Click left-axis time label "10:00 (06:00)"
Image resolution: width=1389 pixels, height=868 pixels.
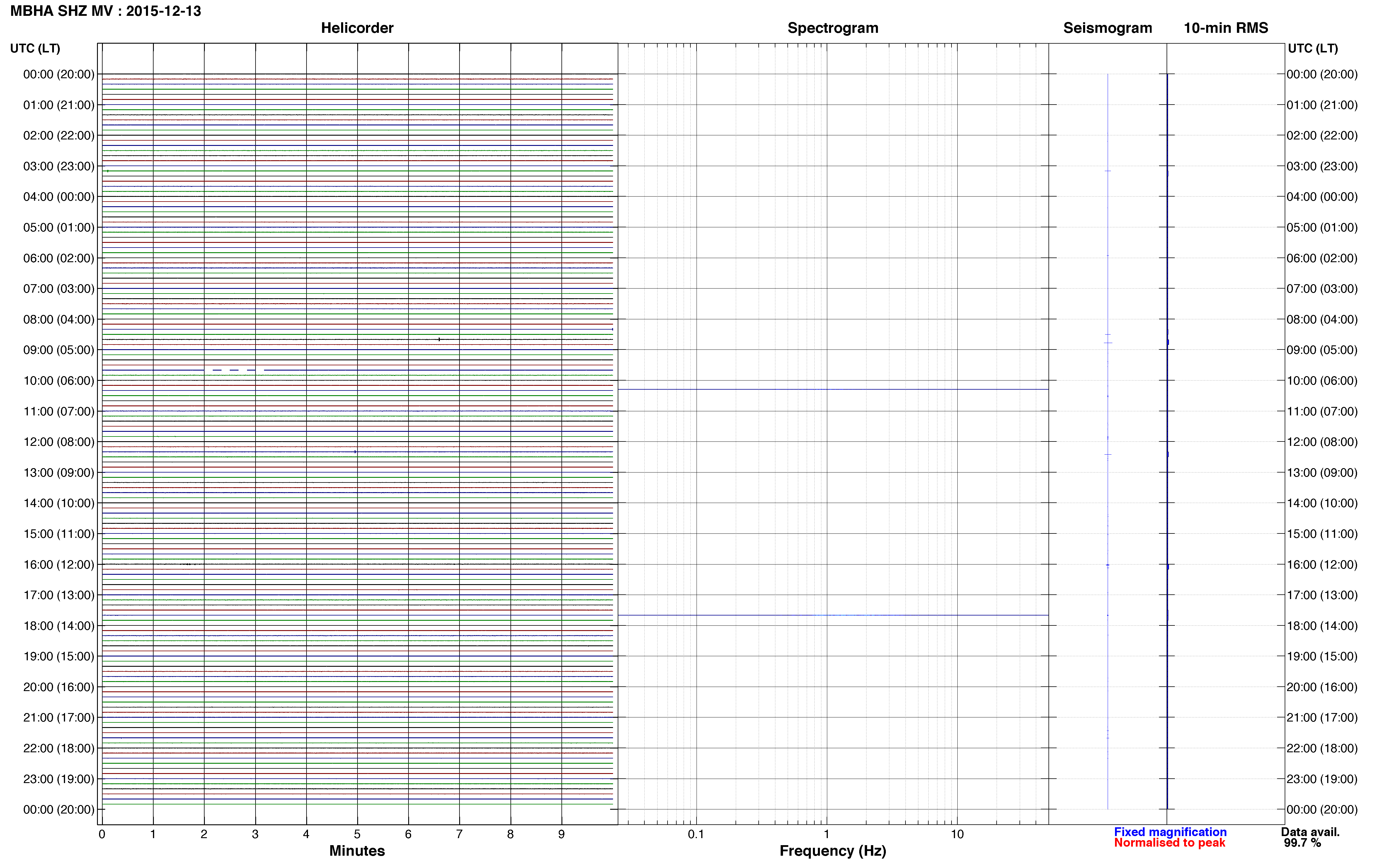[59, 381]
